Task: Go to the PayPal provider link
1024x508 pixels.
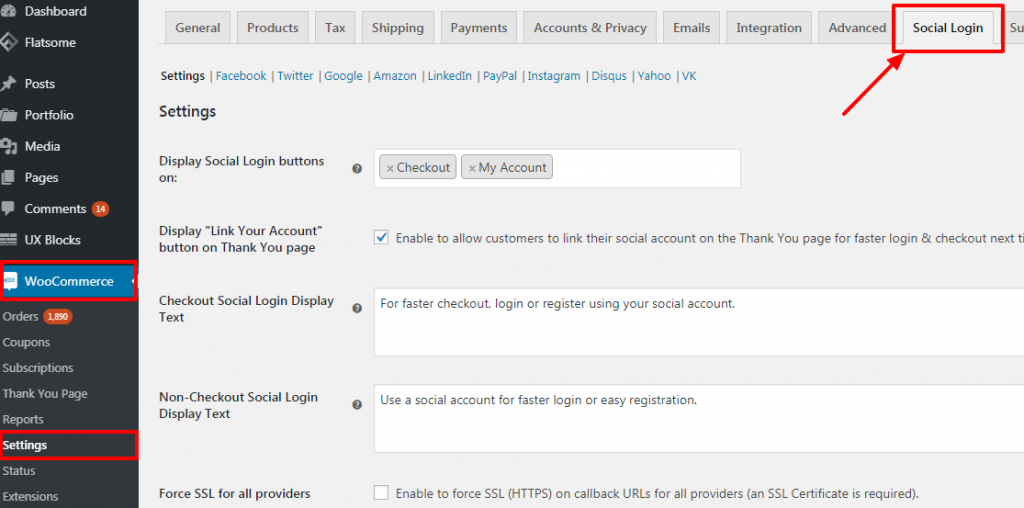Action: [500, 76]
